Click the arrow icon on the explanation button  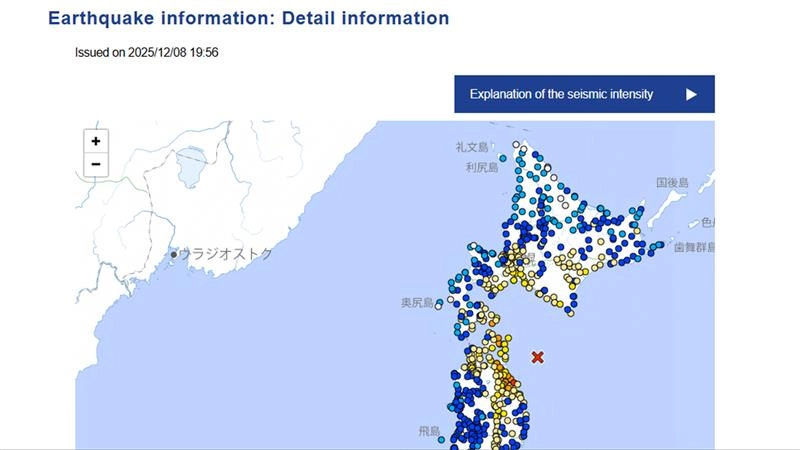[x=691, y=95]
